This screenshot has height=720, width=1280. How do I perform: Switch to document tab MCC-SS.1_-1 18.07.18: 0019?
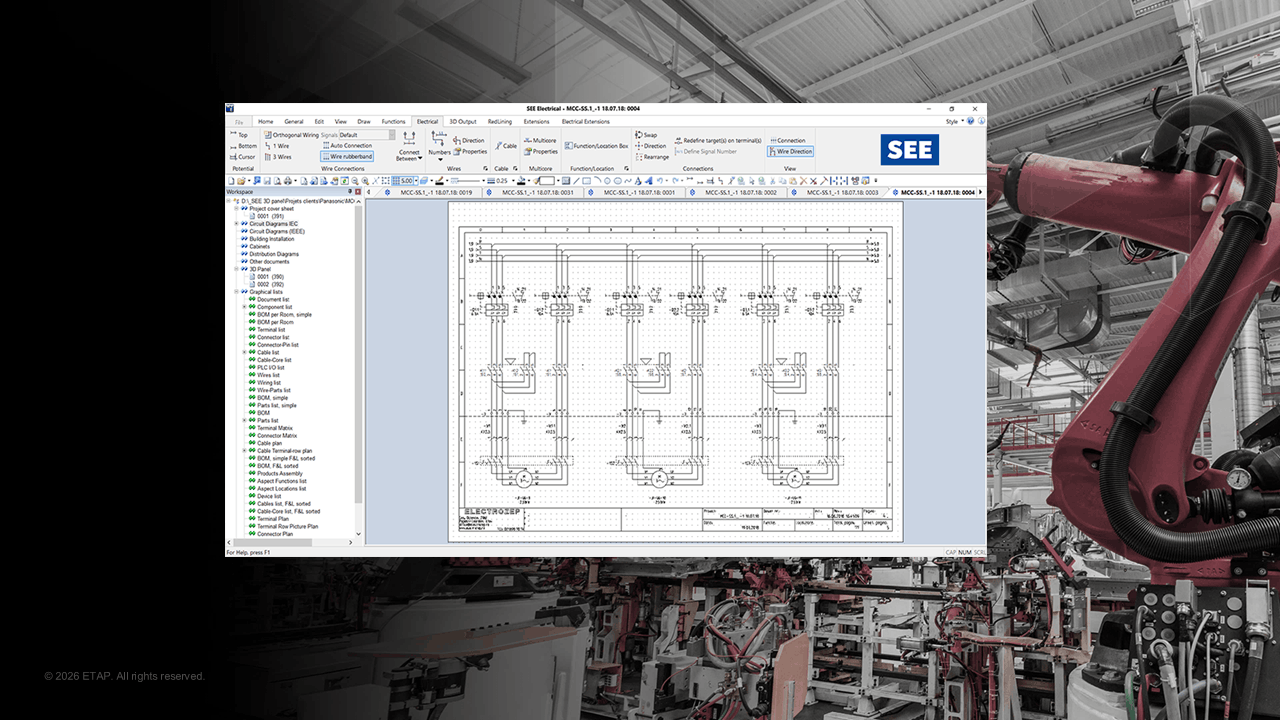436,192
